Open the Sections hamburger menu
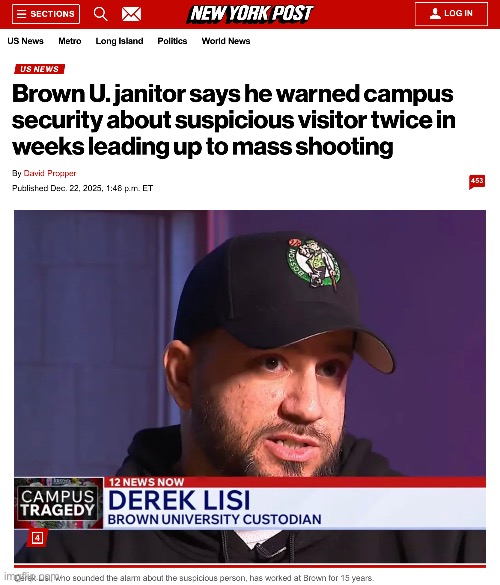 (46, 14)
